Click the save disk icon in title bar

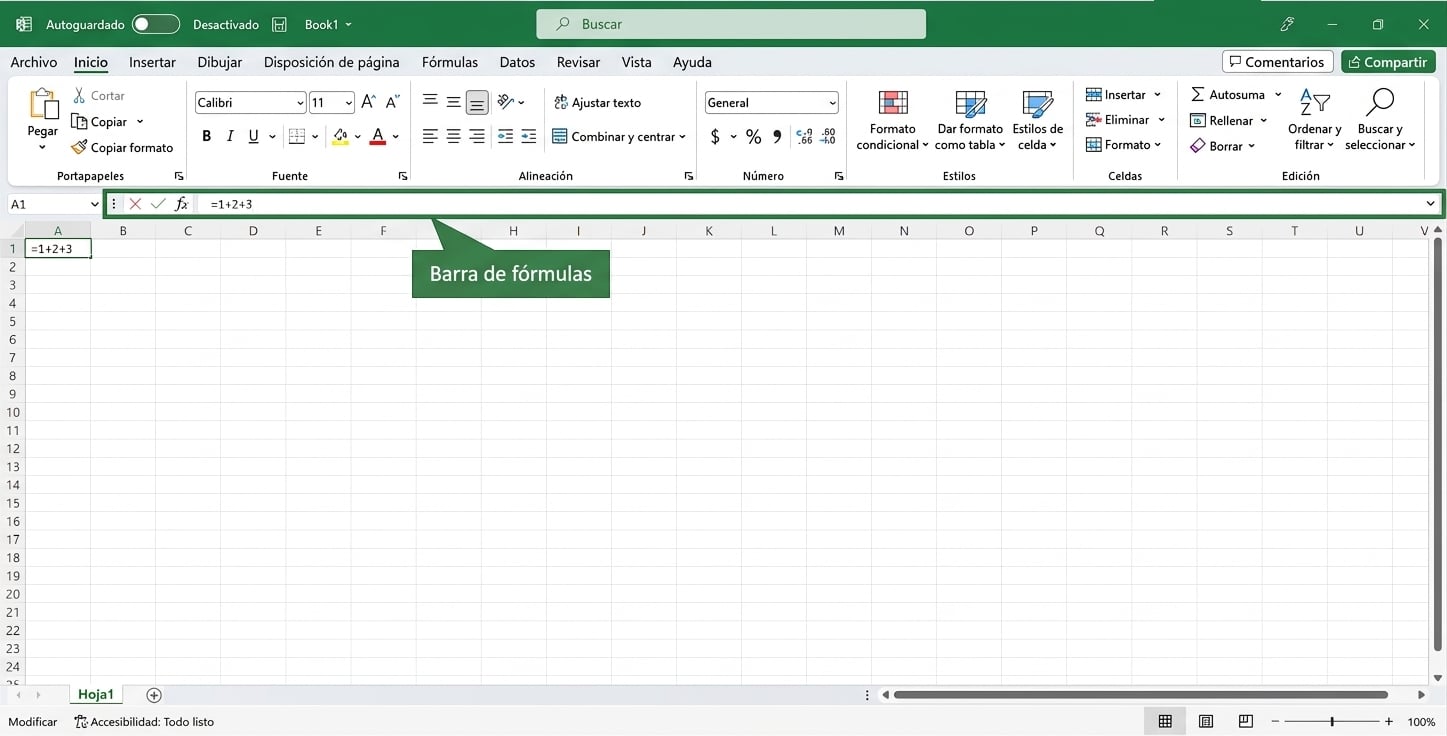[280, 24]
